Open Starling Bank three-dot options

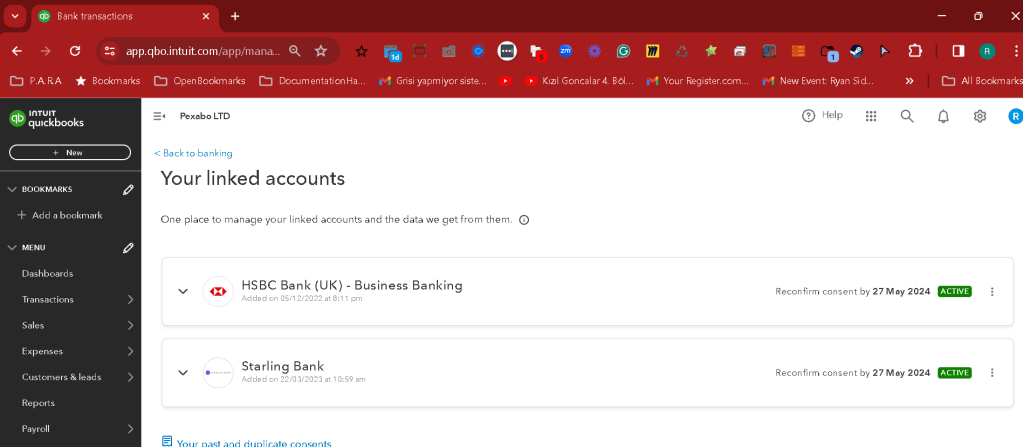click(992, 373)
